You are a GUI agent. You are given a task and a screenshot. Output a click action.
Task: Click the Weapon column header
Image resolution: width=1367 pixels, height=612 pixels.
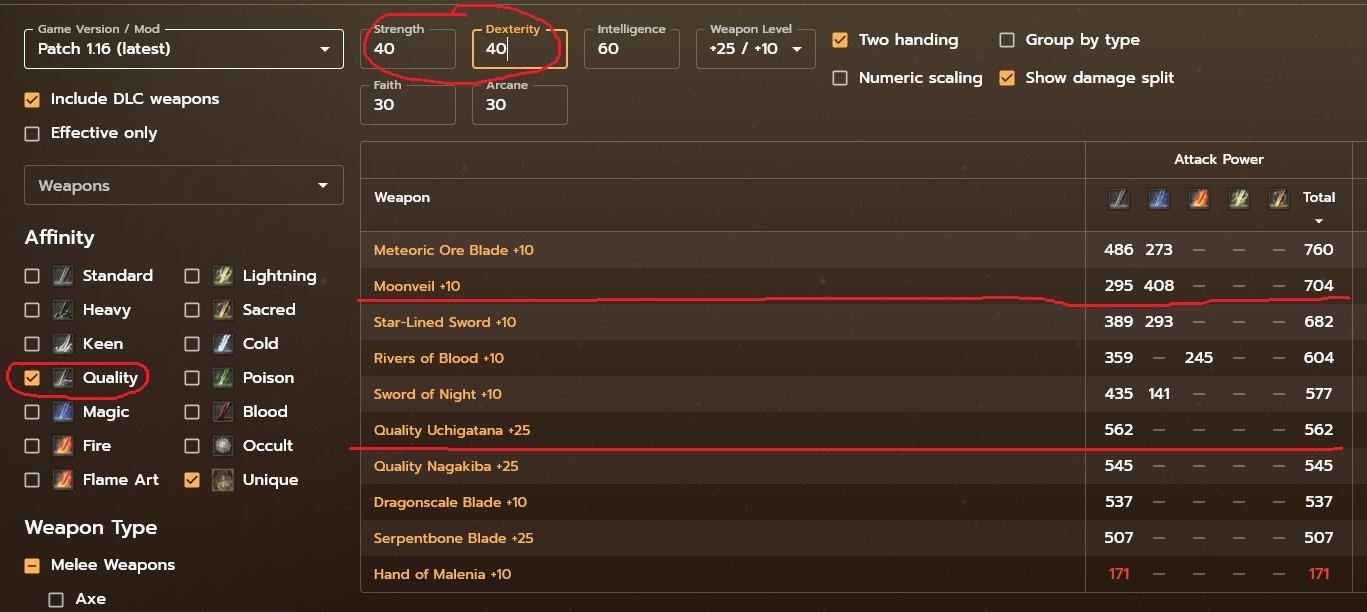point(402,198)
